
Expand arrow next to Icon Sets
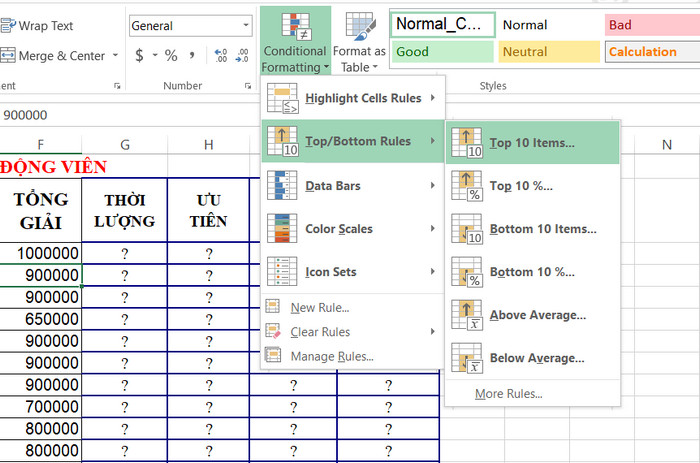[x=433, y=271]
